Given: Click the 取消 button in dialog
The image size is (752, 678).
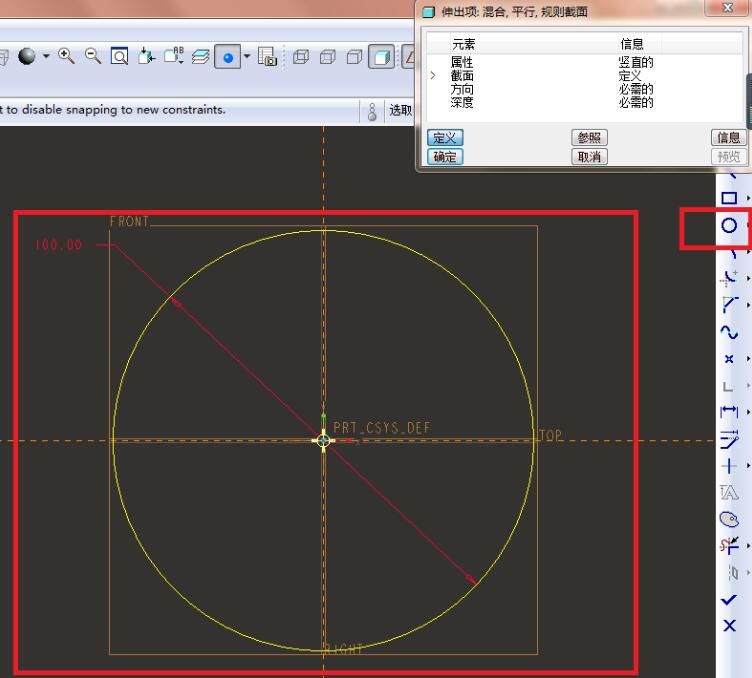Looking at the screenshot, I should 589,157.
